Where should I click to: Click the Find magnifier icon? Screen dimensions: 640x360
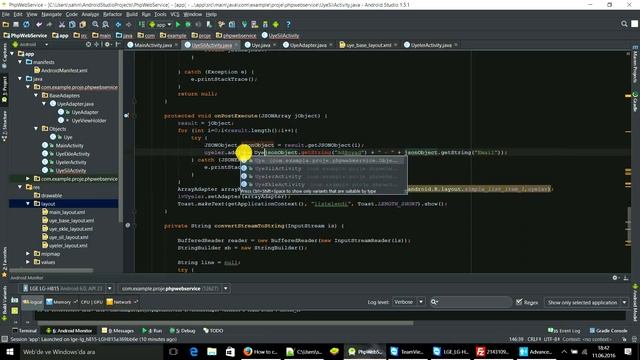[x=95, y=24]
